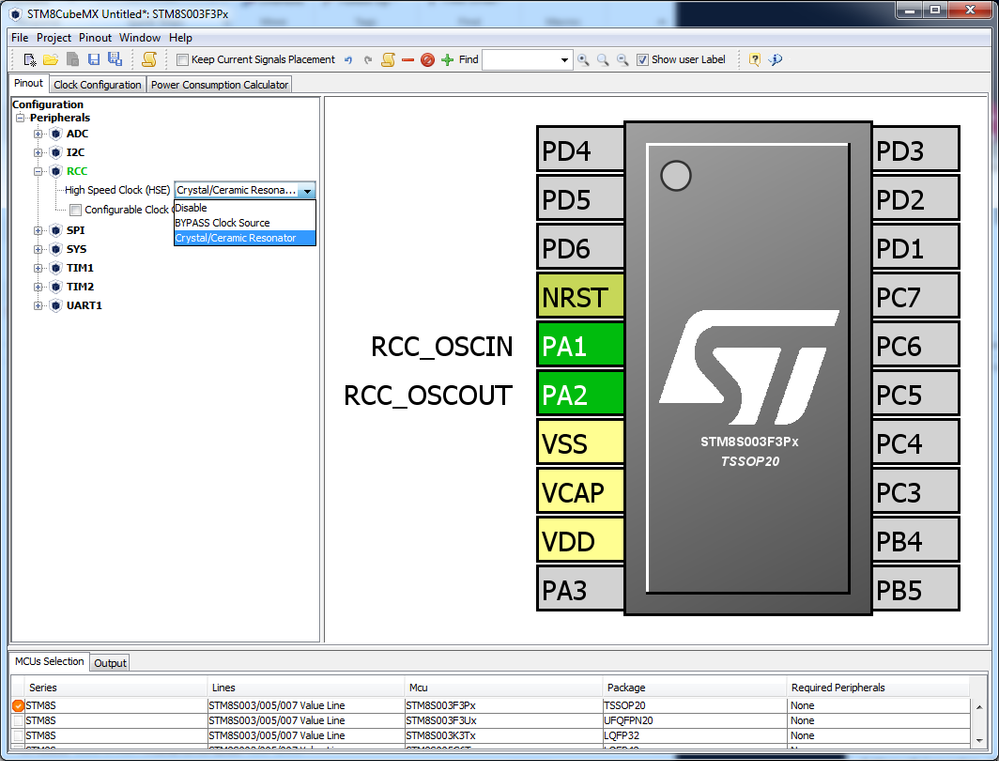Click the TIM1 peripheral chip icon
The image size is (999, 761).
[56, 268]
